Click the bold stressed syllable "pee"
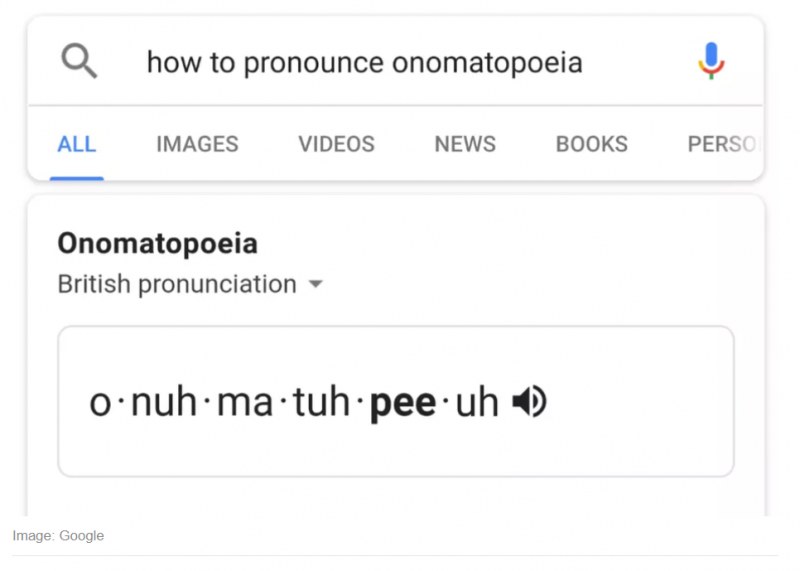 click(x=403, y=403)
